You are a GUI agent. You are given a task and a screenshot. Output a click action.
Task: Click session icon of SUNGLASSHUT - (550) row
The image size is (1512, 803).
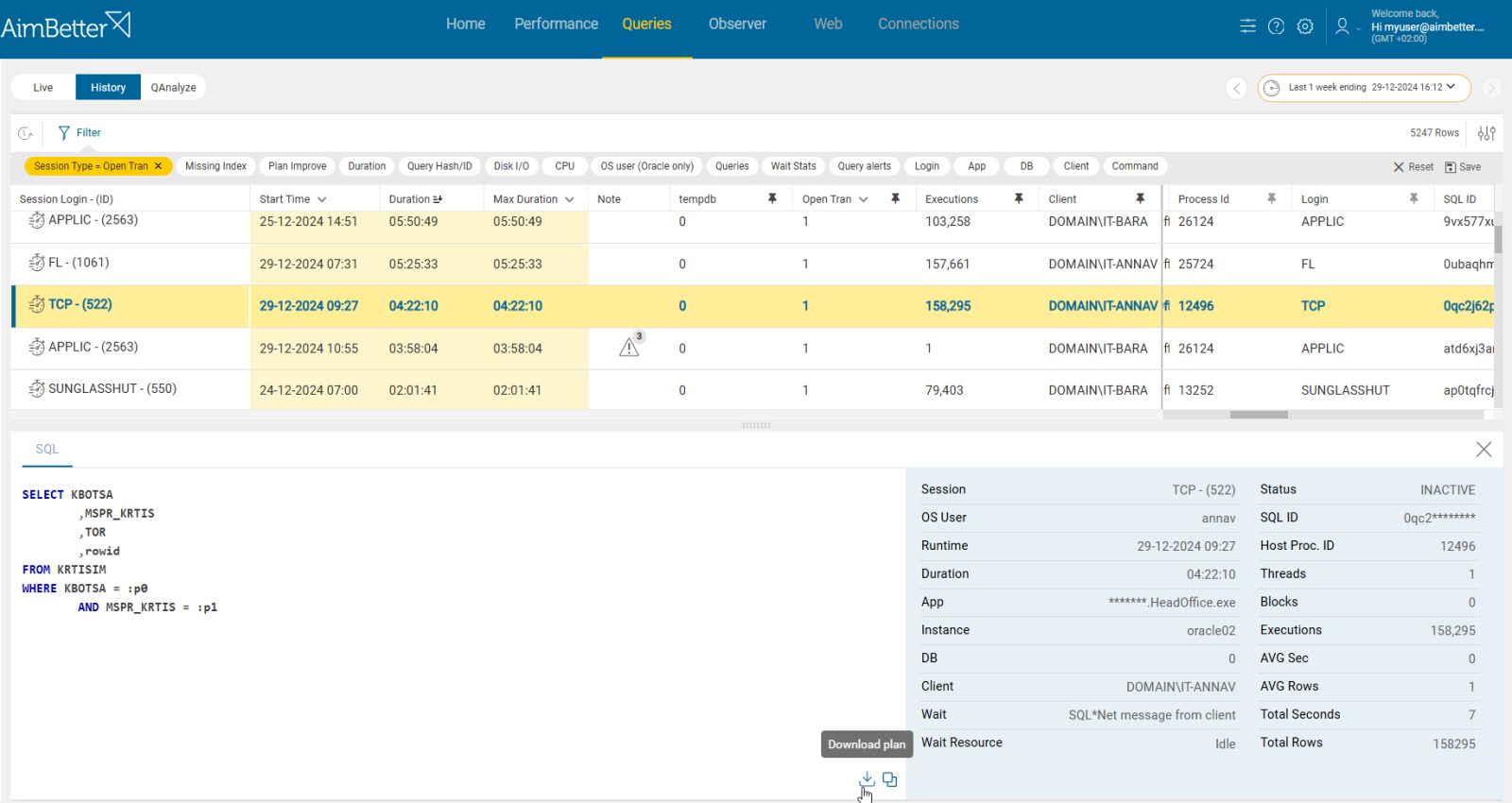(37, 388)
